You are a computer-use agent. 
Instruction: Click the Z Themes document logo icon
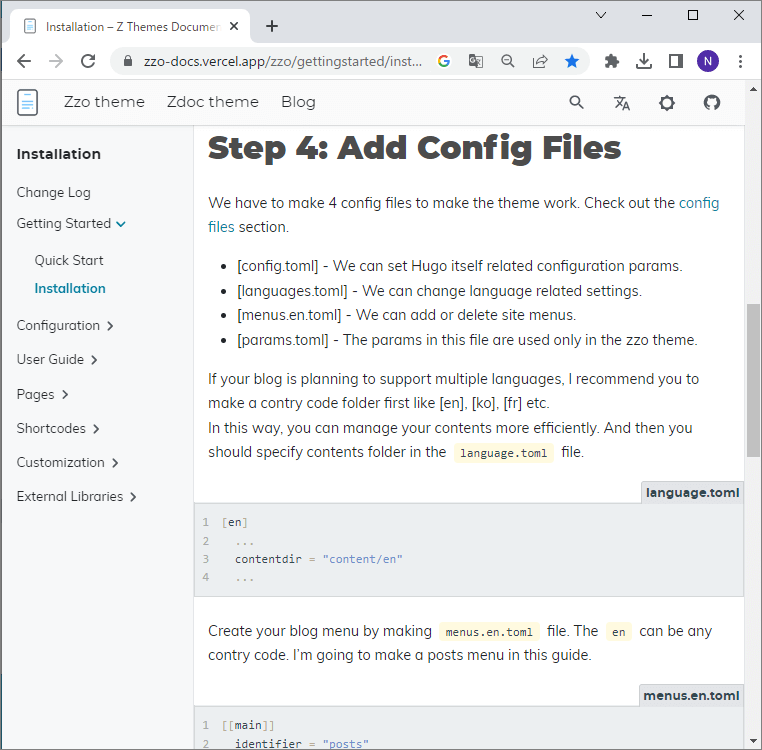coord(28,102)
